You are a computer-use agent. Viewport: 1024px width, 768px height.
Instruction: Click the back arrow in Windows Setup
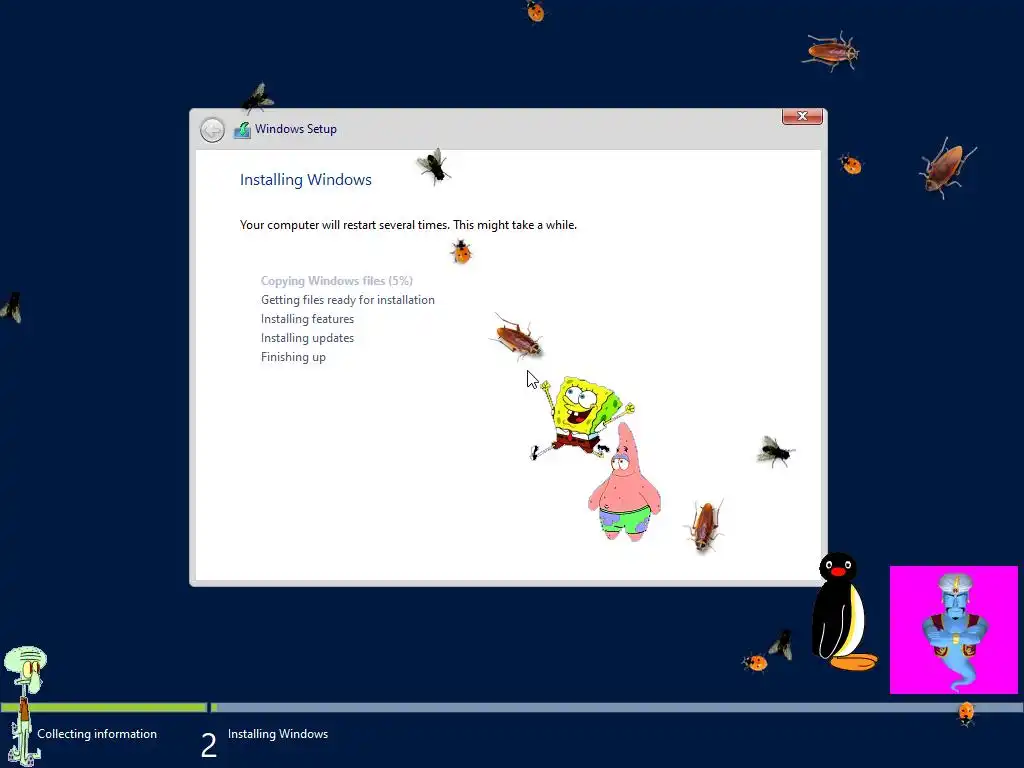tap(212, 130)
